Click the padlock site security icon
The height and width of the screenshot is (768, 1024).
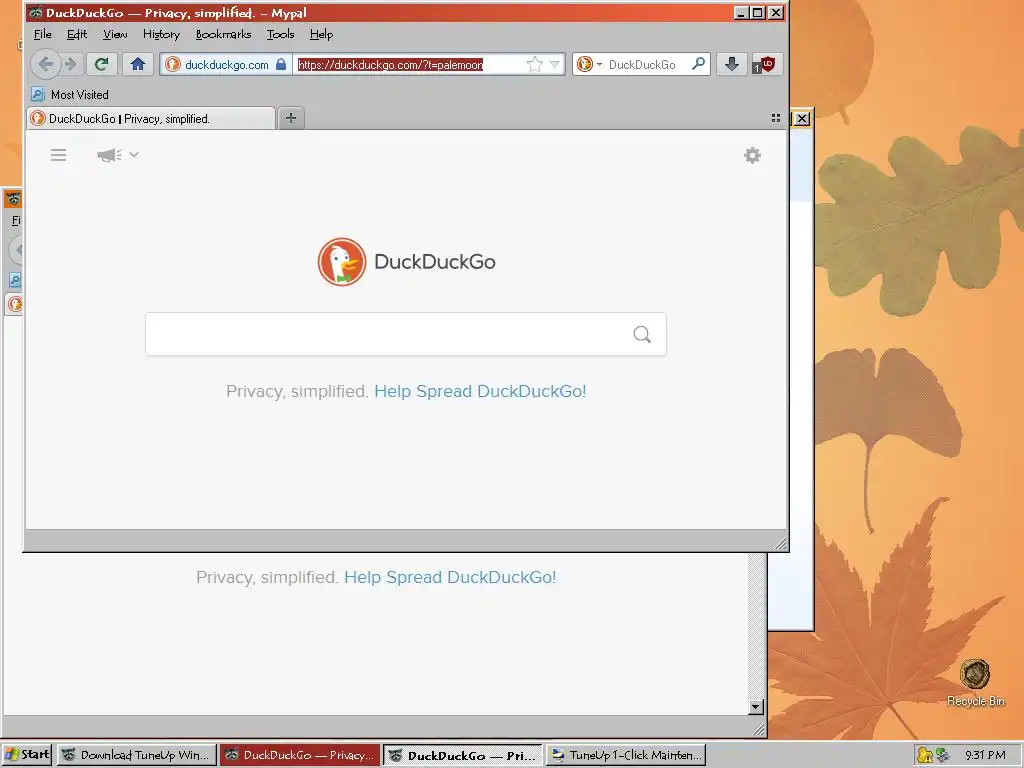(281, 64)
